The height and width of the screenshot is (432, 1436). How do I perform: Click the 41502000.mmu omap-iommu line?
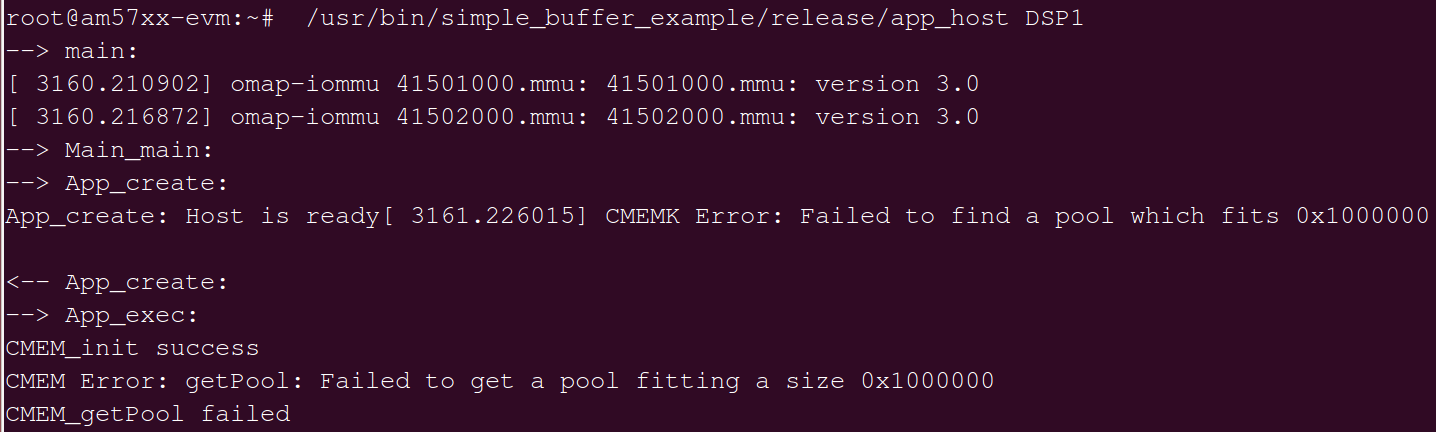(604, 117)
